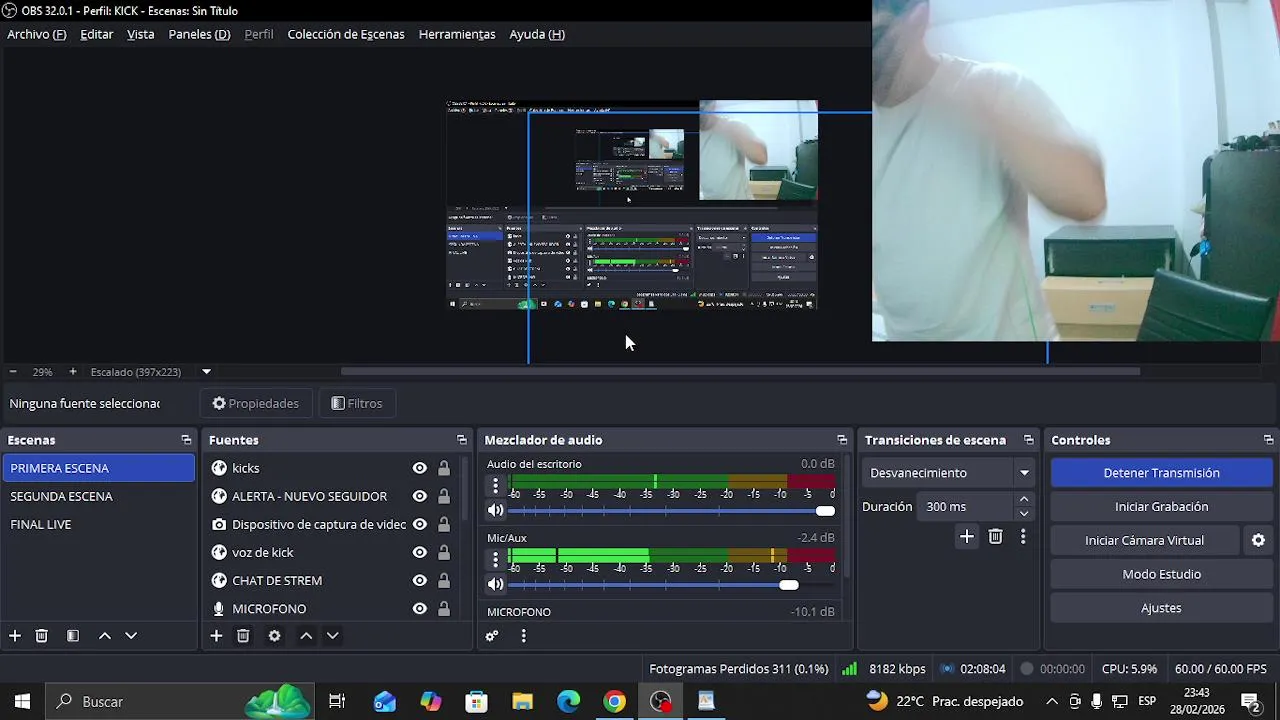Toggle visibility of kicks source
This screenshot has width=1280, height=720.
(420, 468)
